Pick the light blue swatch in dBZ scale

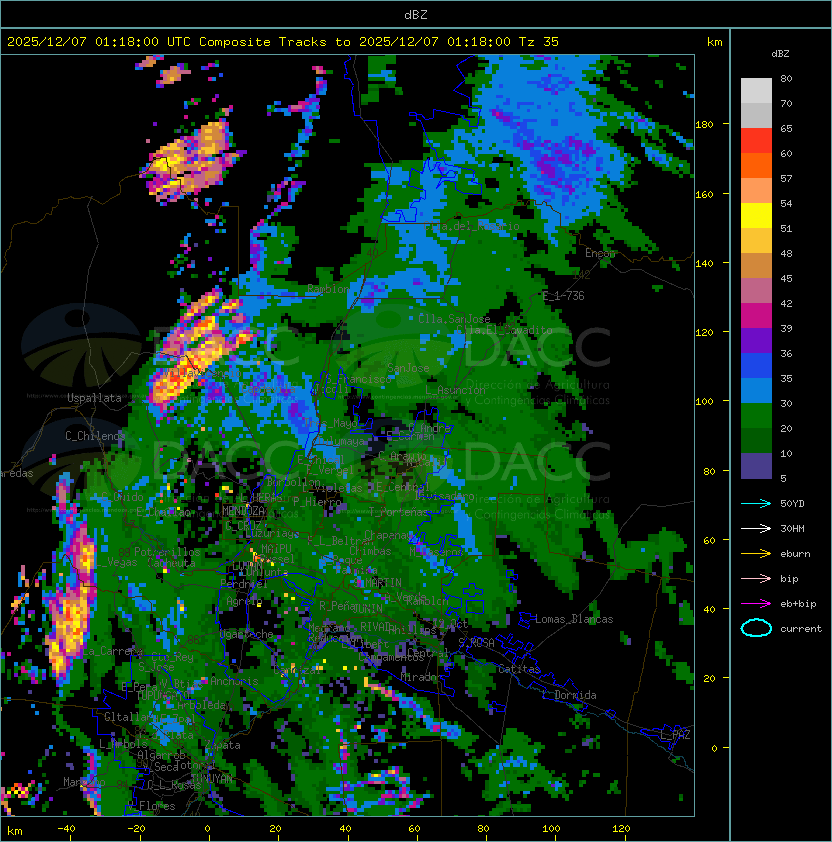click(x=756, y=390)
